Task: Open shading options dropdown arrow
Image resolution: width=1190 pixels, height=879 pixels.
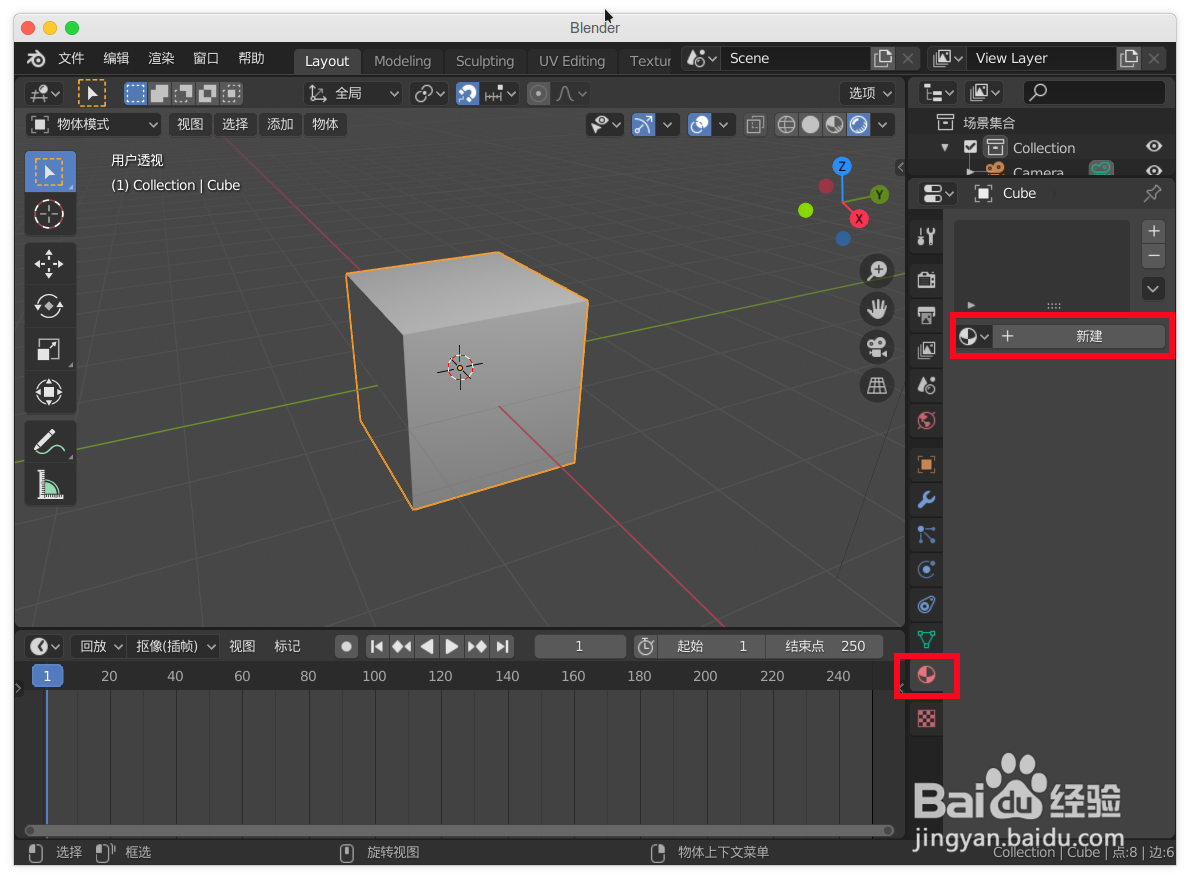Action: click(x=883, y=124)
